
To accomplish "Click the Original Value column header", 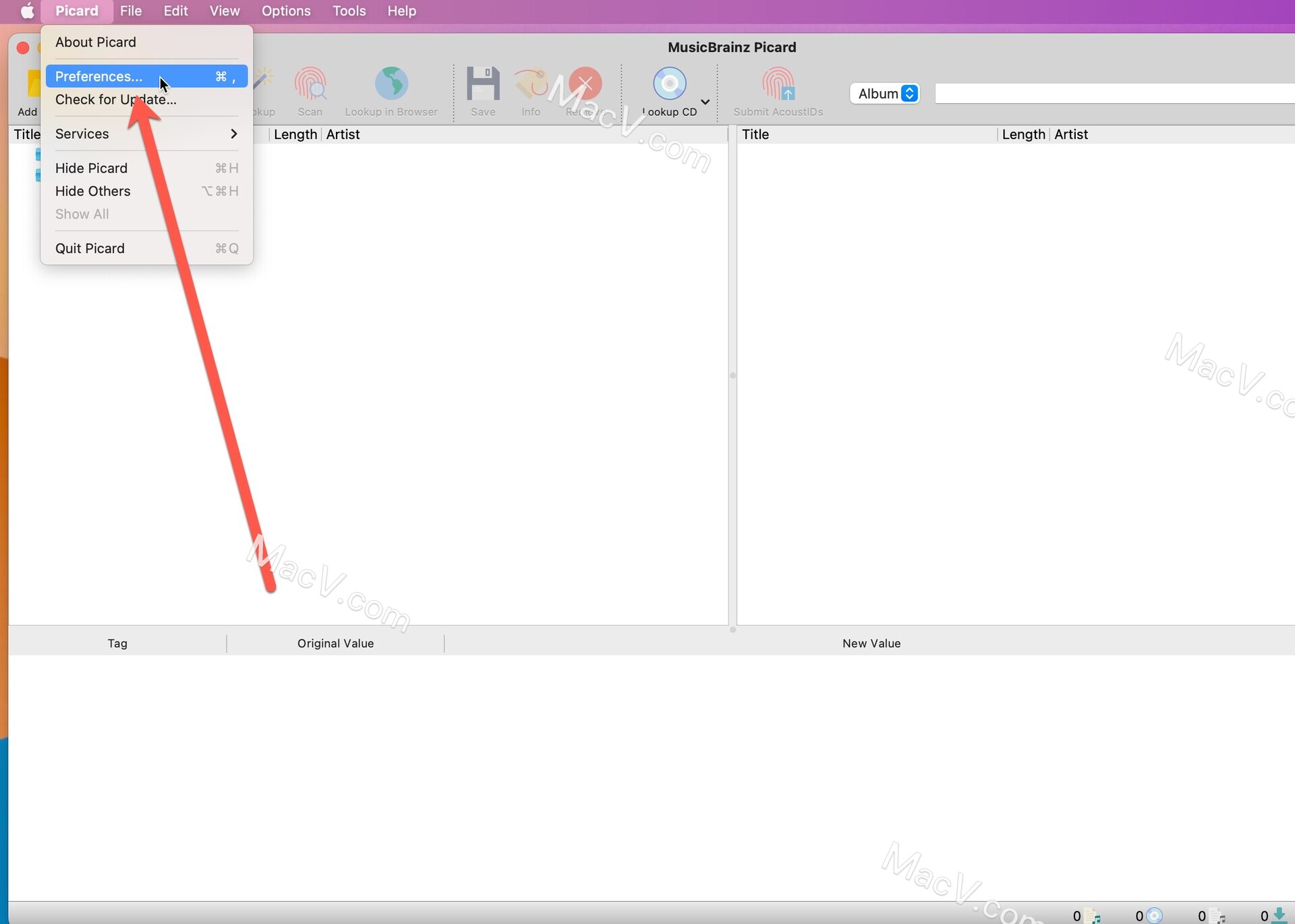I will [x=335, y=643].
